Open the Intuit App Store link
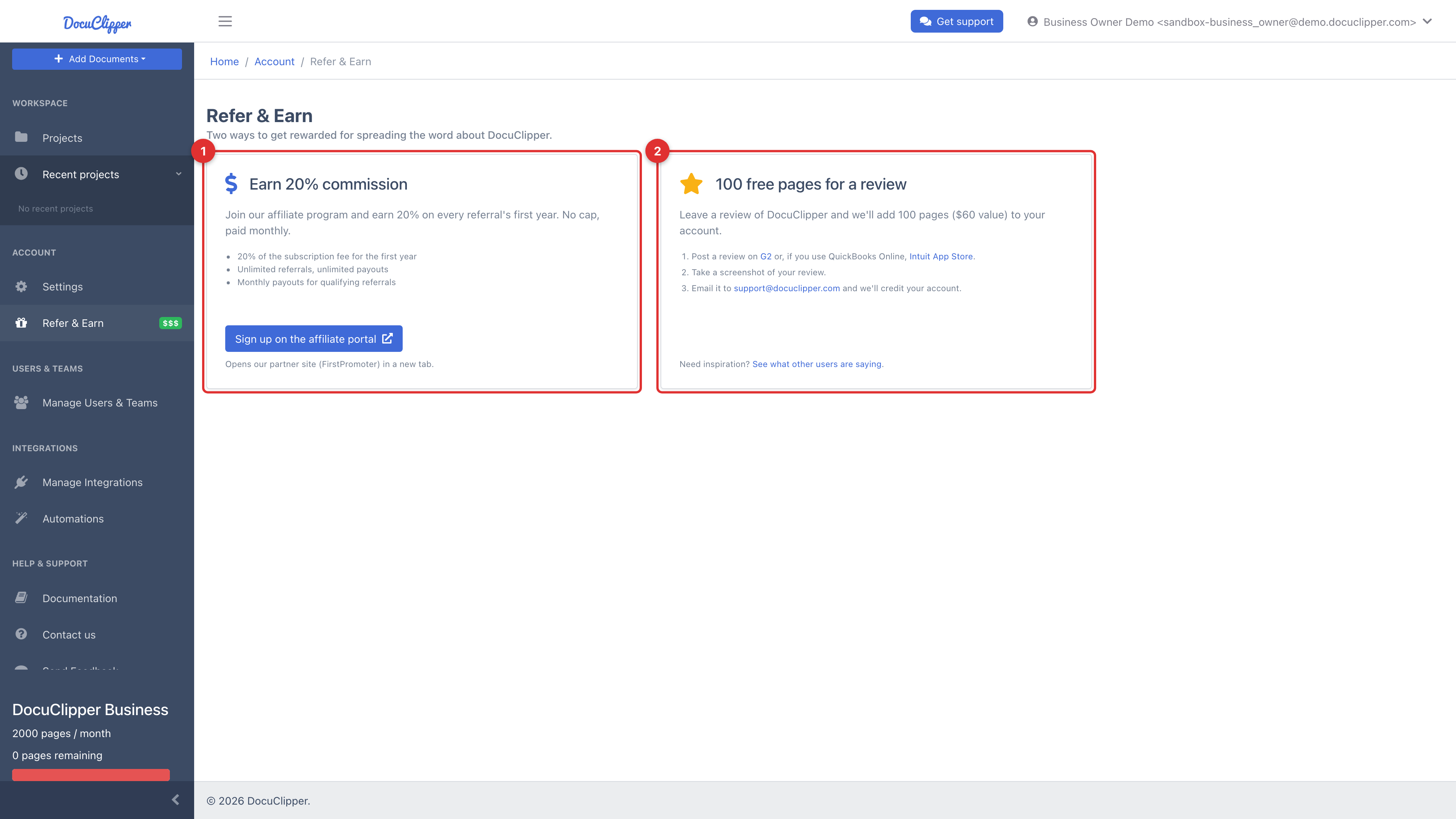Screen dimensions: 1456x819 pos(941,257)
